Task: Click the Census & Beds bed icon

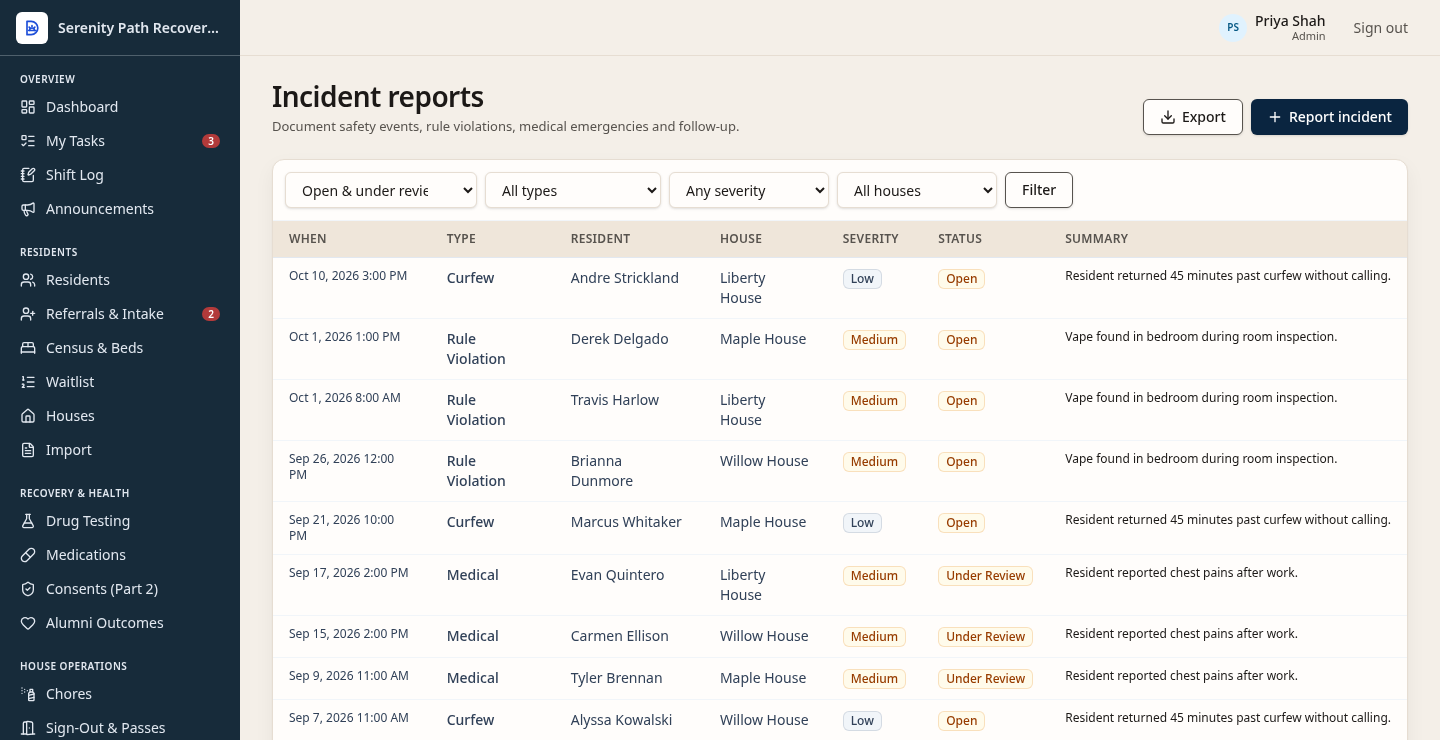Action: [28, 348]
